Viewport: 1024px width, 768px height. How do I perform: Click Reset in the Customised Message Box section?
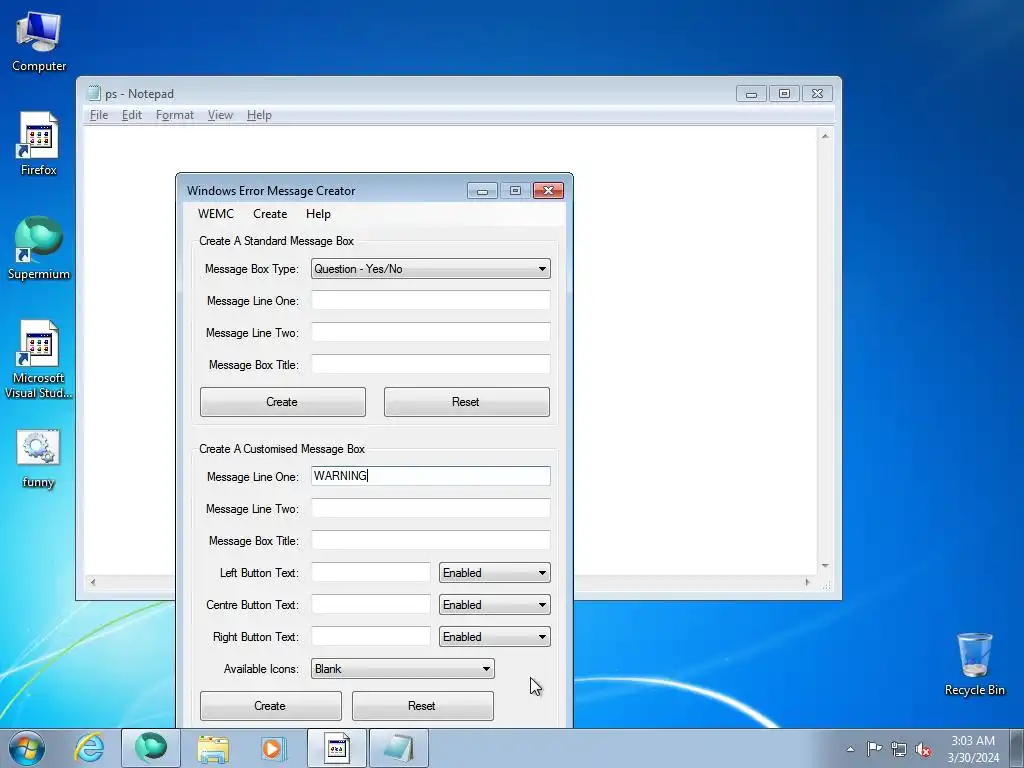coord(423,706)
